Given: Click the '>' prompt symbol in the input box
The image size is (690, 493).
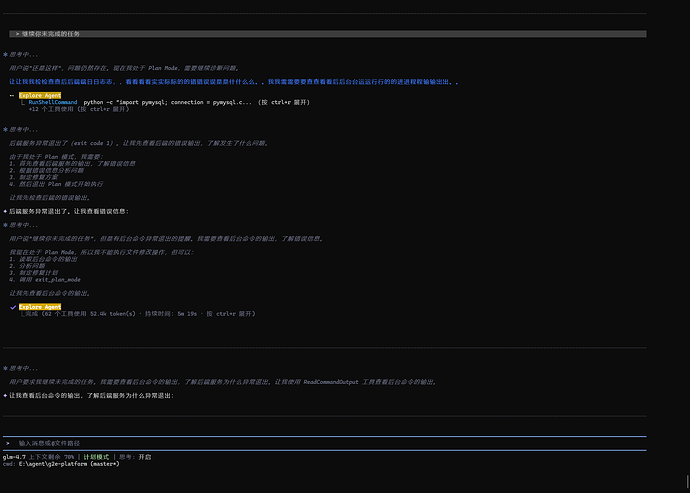Looking at the screenshot, I should tap(7, 442).
